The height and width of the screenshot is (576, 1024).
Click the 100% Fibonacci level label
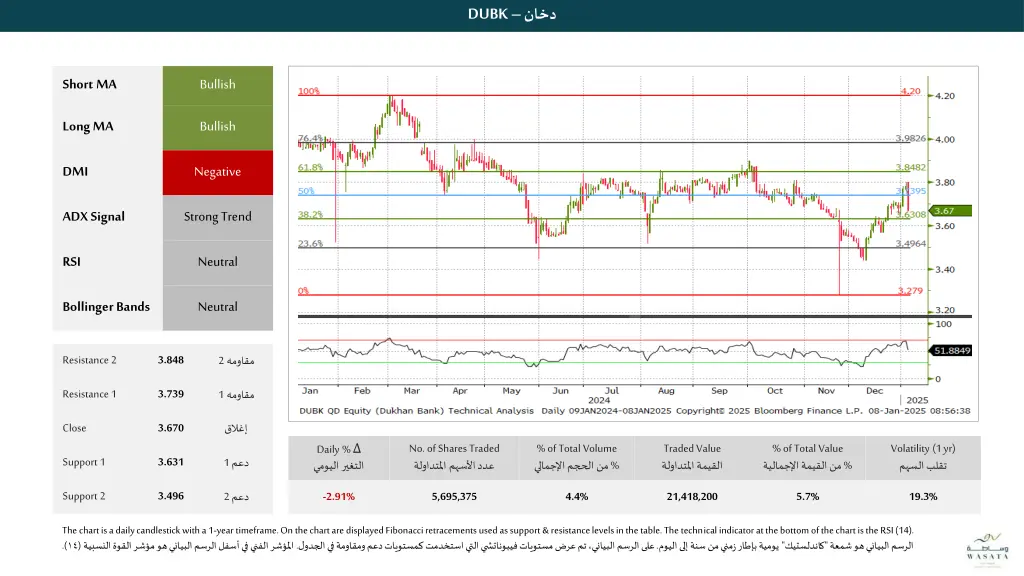(x=309, y=91)
